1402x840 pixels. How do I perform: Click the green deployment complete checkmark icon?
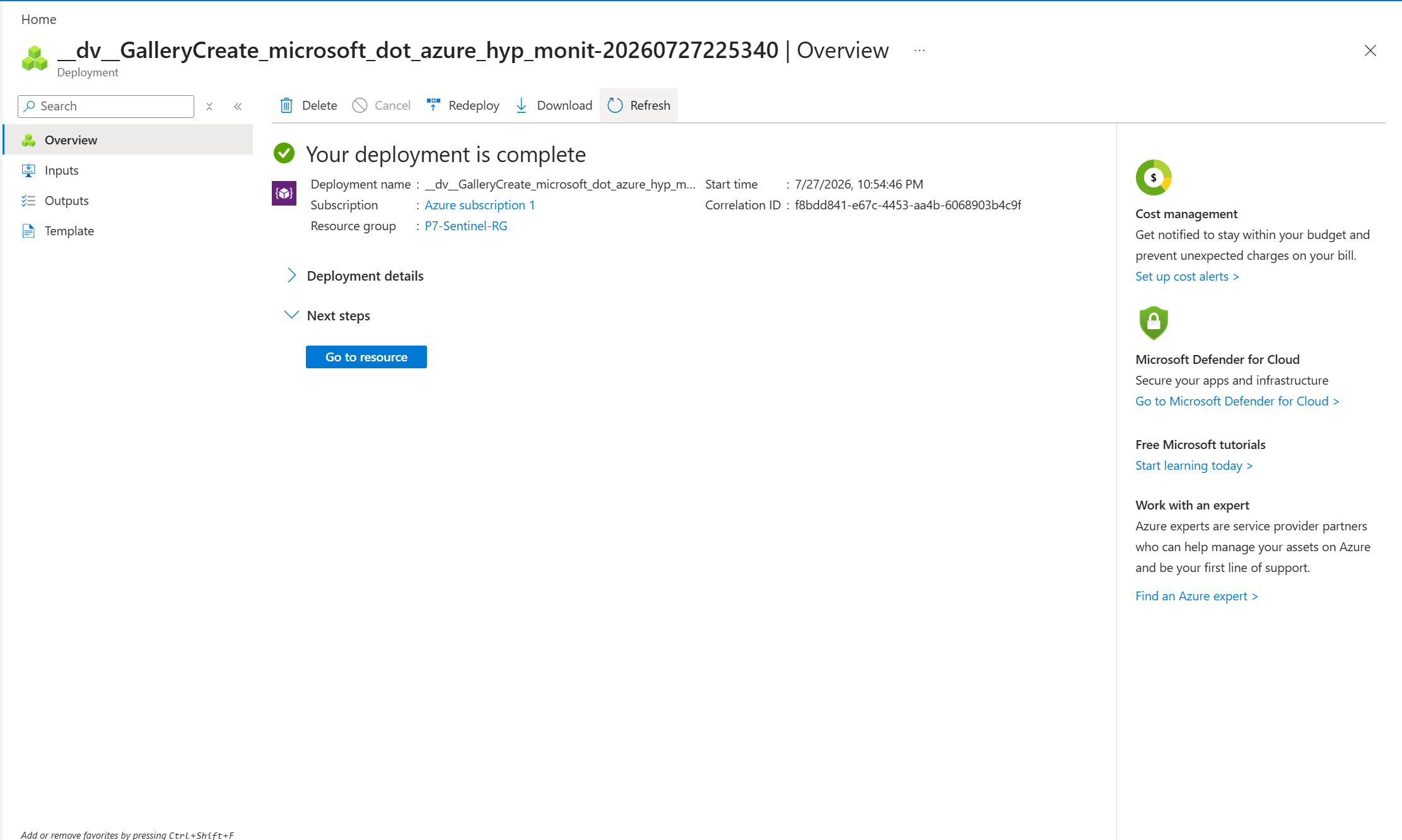tap(284, 153)
